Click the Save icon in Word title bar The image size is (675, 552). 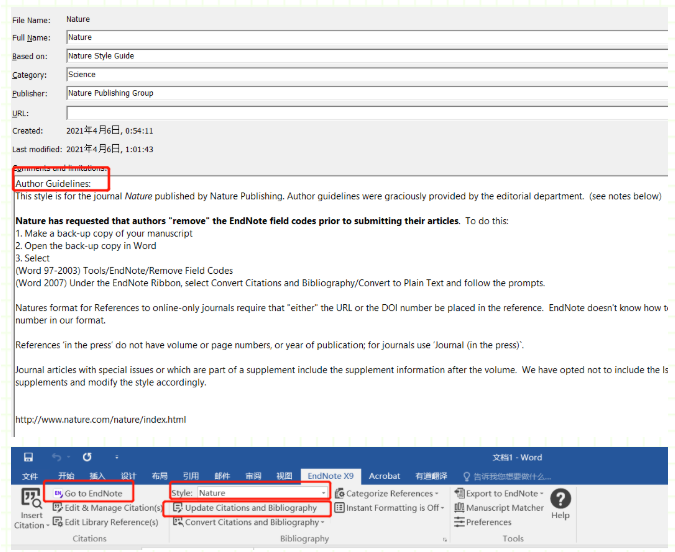point(28,457)
